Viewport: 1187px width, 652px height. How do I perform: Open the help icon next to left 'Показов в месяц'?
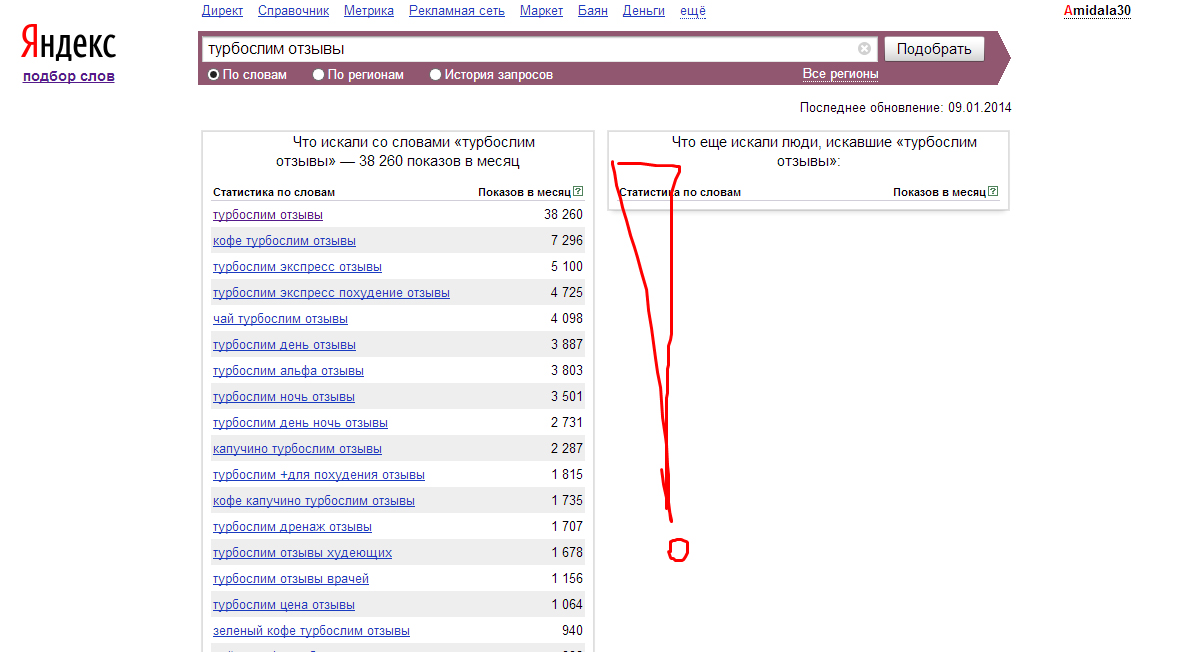coord(578,192)
